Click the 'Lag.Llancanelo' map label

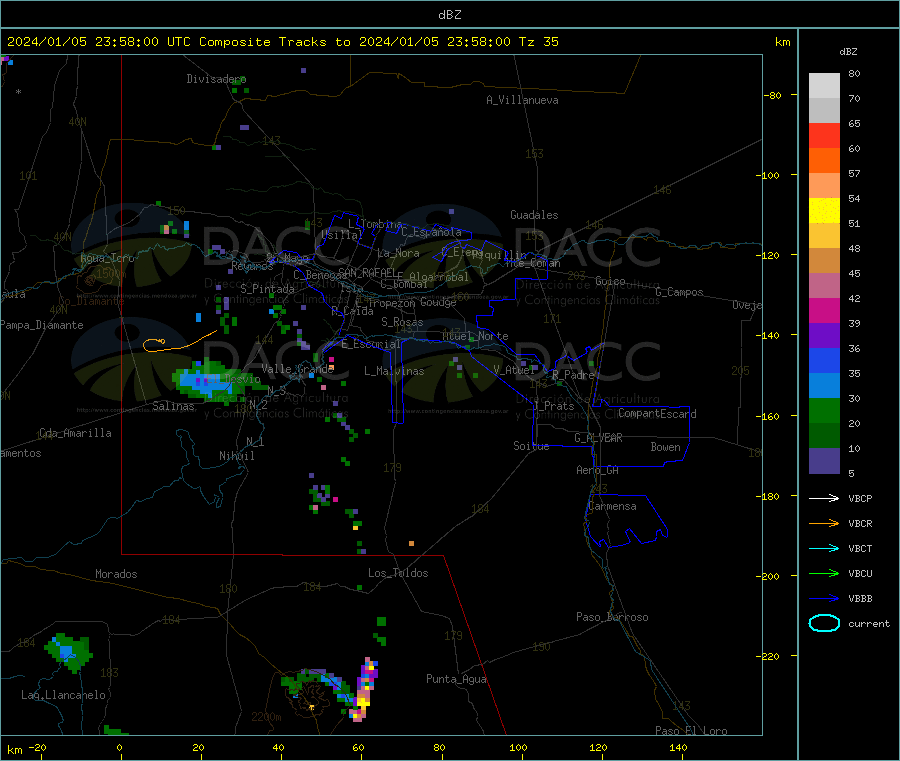point(63,695)
